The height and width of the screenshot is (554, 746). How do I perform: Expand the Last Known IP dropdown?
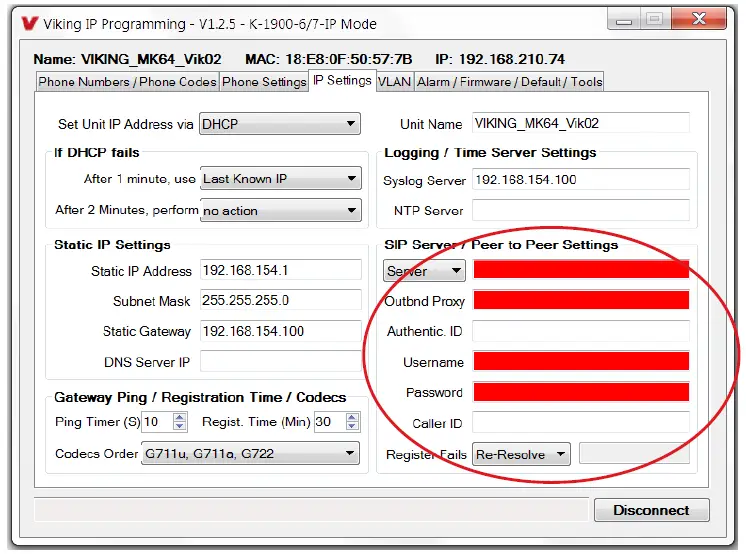pyautogui.click(x=281, y=178)
